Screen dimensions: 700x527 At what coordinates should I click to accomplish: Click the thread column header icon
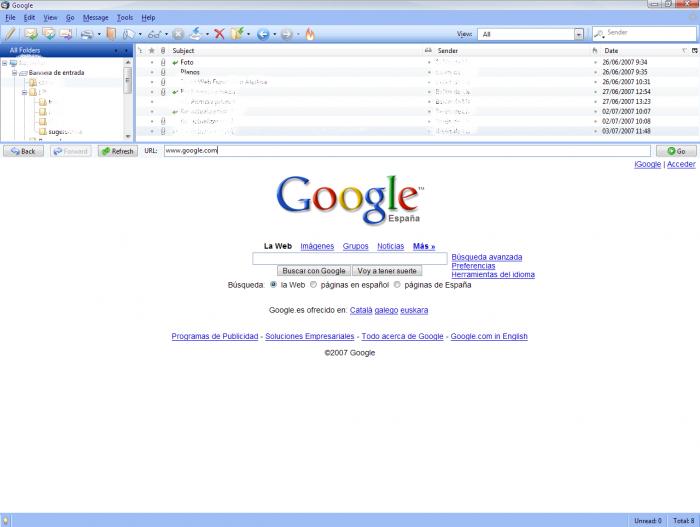pos(140,50)
